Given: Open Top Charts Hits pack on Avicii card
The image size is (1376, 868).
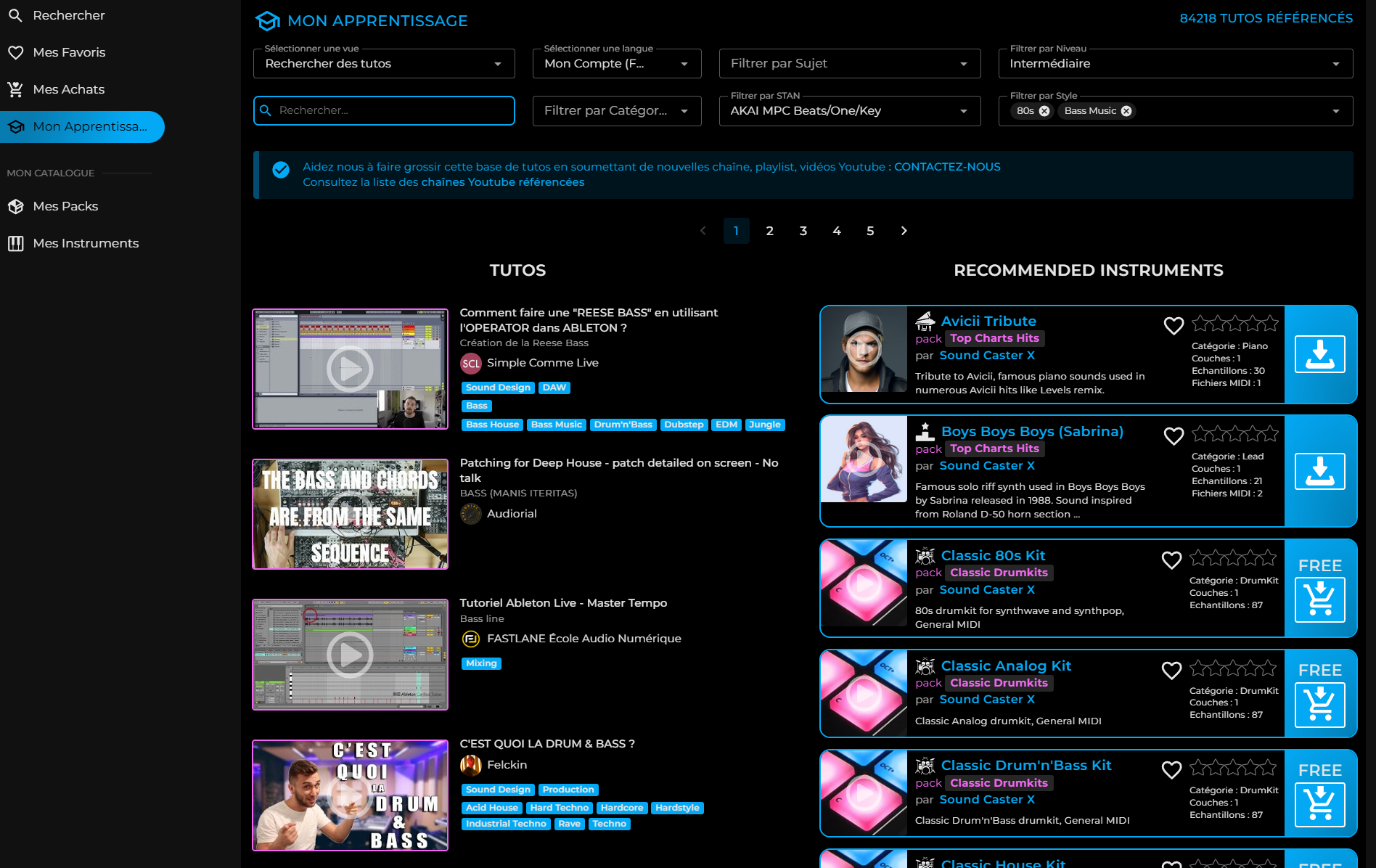Looking at the screenshot, I should (x=994, y=339).
